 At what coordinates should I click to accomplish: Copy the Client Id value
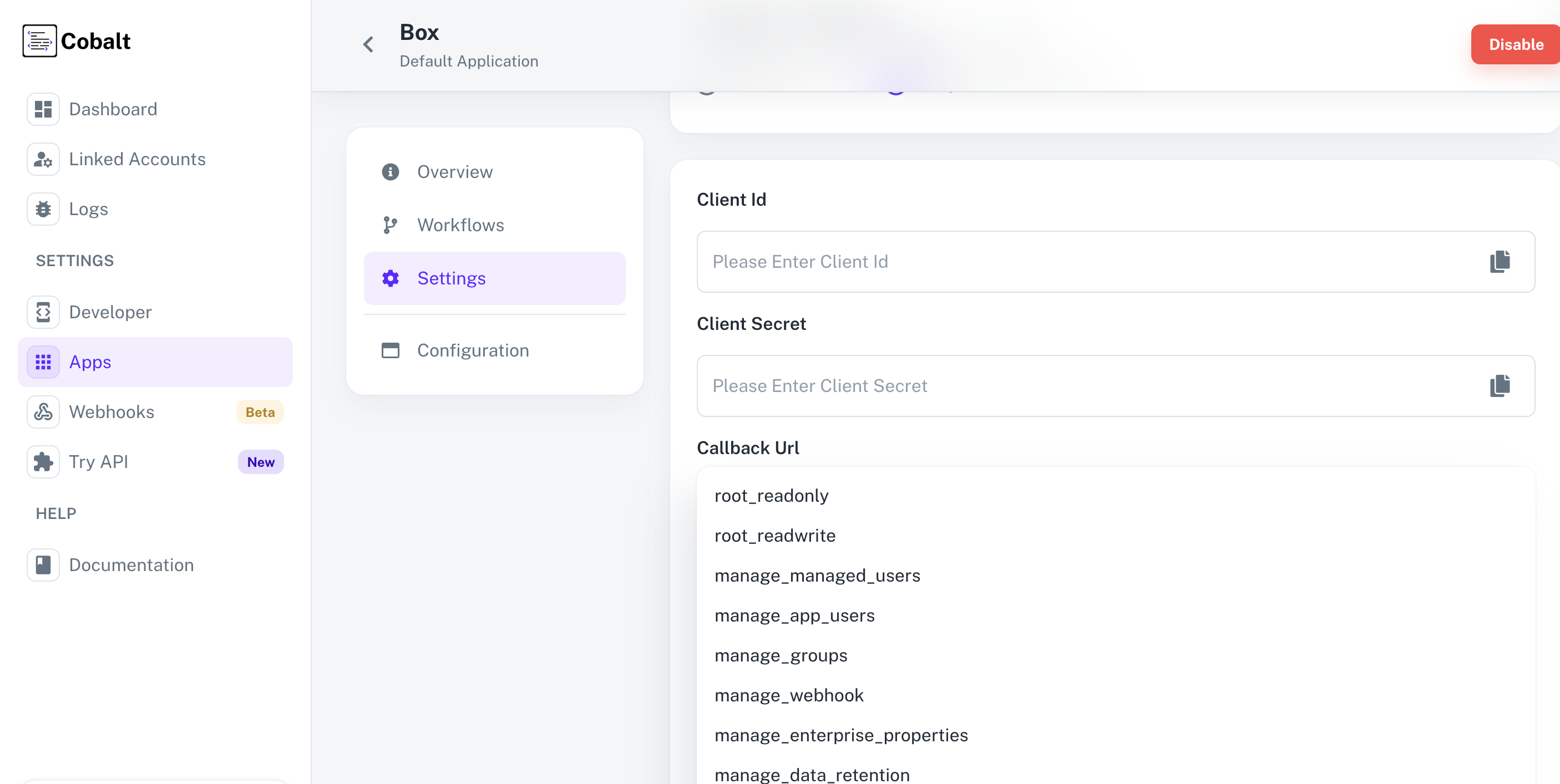tap(1500, 262)
